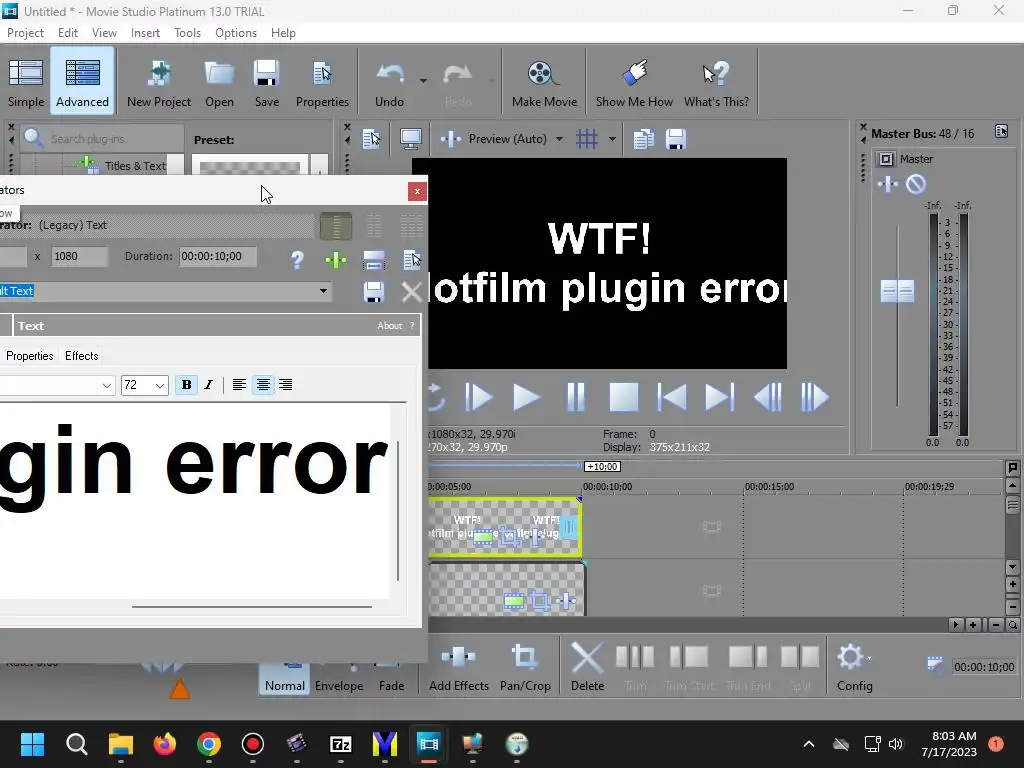Image resolution: width=1024 pixels, height=768 pixels.
Task: Open project Properties from toolbar
Action: [322, 82]
